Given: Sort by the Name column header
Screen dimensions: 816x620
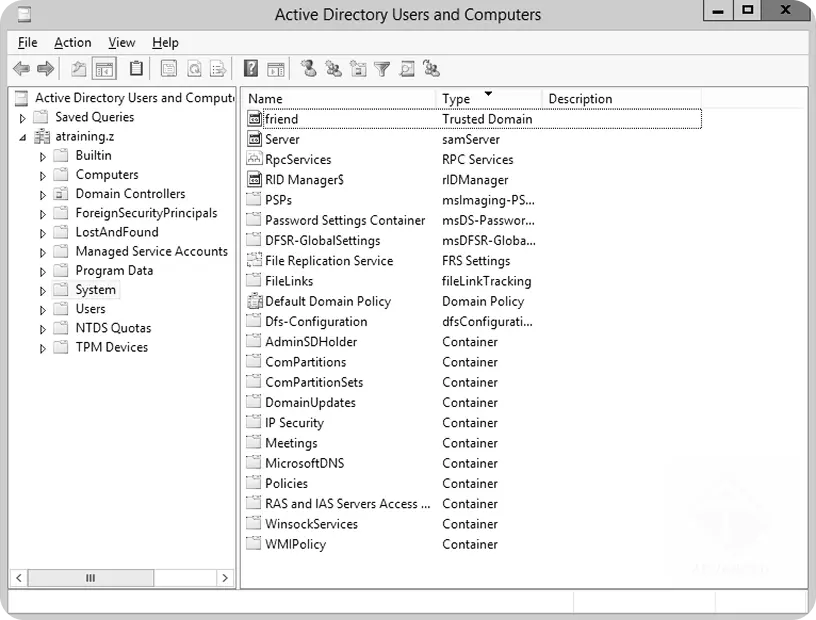Looking at the screenshot, I should click(340, 98).
